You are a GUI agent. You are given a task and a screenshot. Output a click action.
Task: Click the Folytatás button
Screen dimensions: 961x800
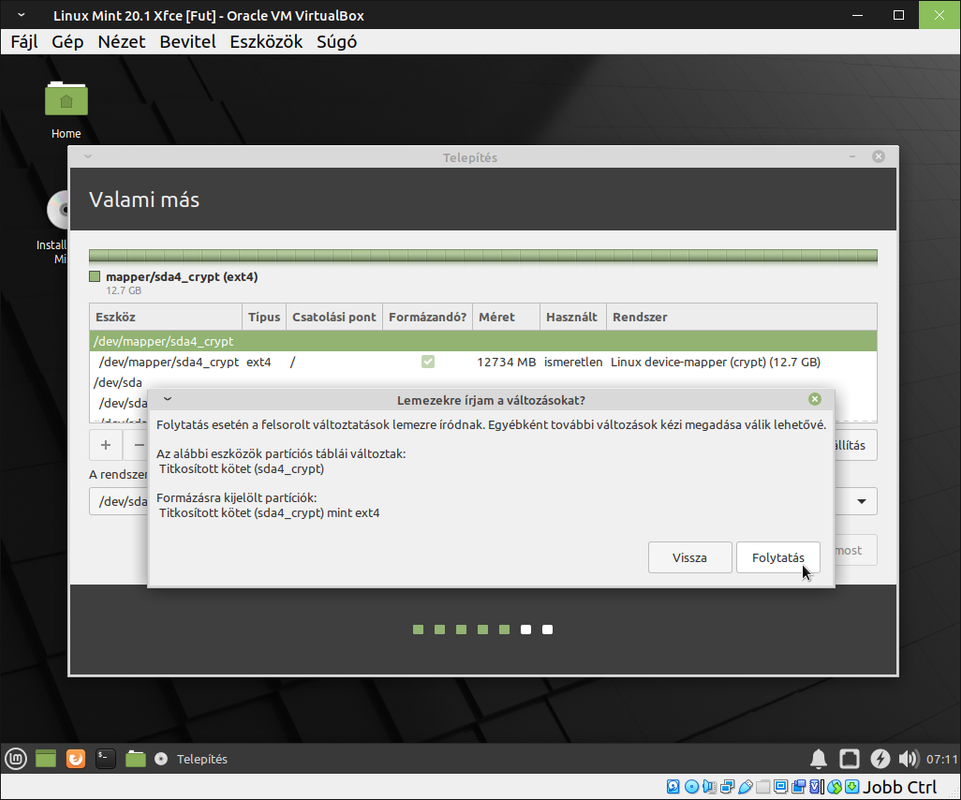[x=778, y=557]
